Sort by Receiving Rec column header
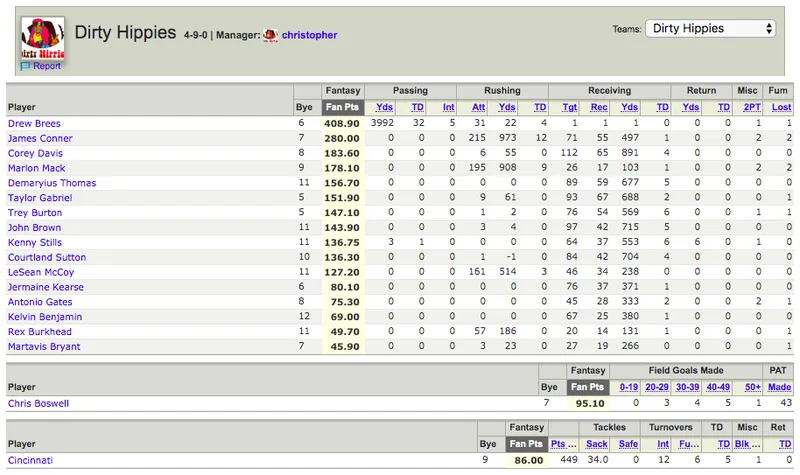The image size is (800, 475). [599, 107]
